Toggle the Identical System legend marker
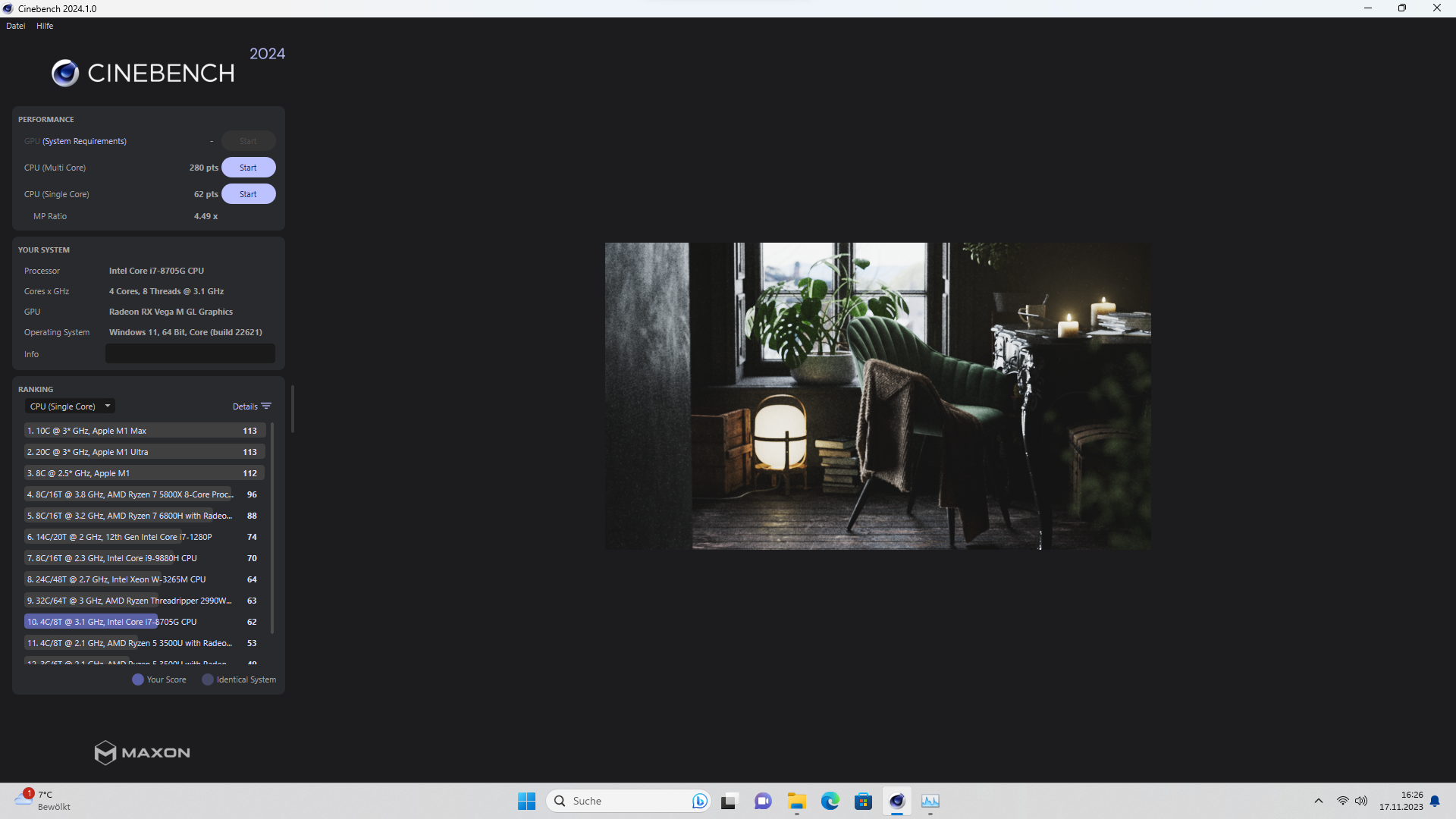This screenshot has width=1456, height=819. (208, 679)
